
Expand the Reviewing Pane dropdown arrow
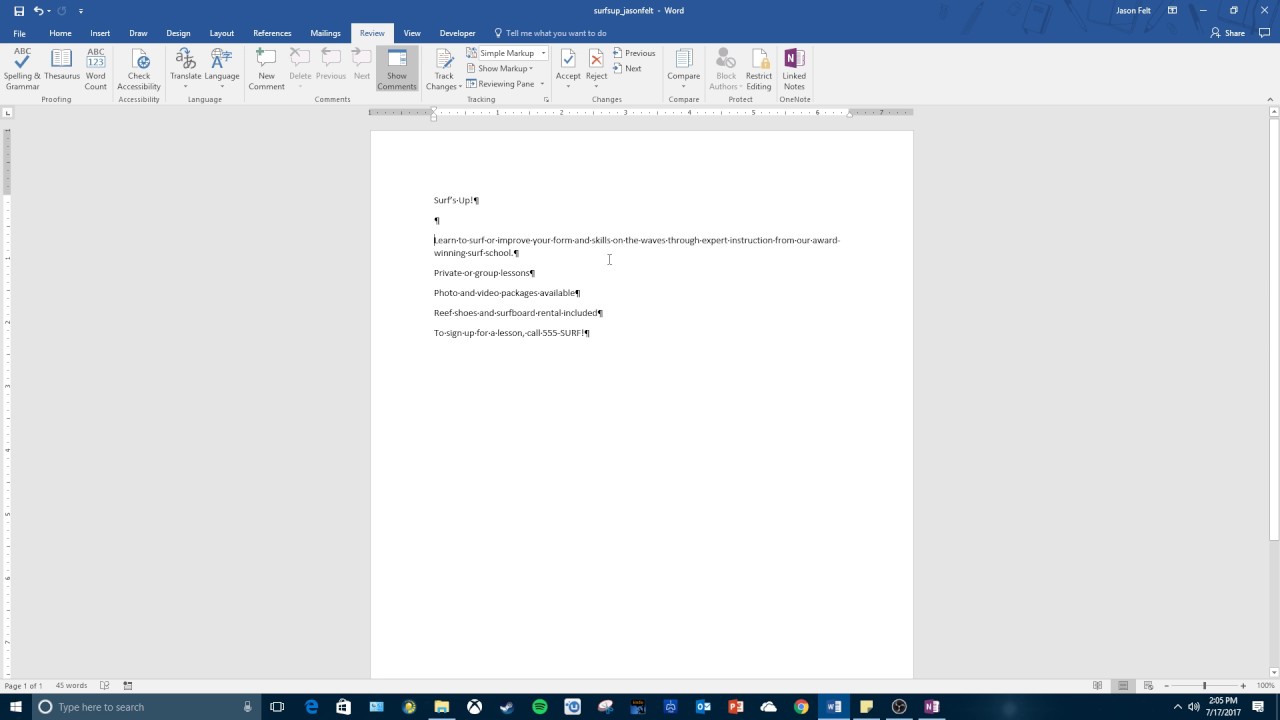[542, 84]
